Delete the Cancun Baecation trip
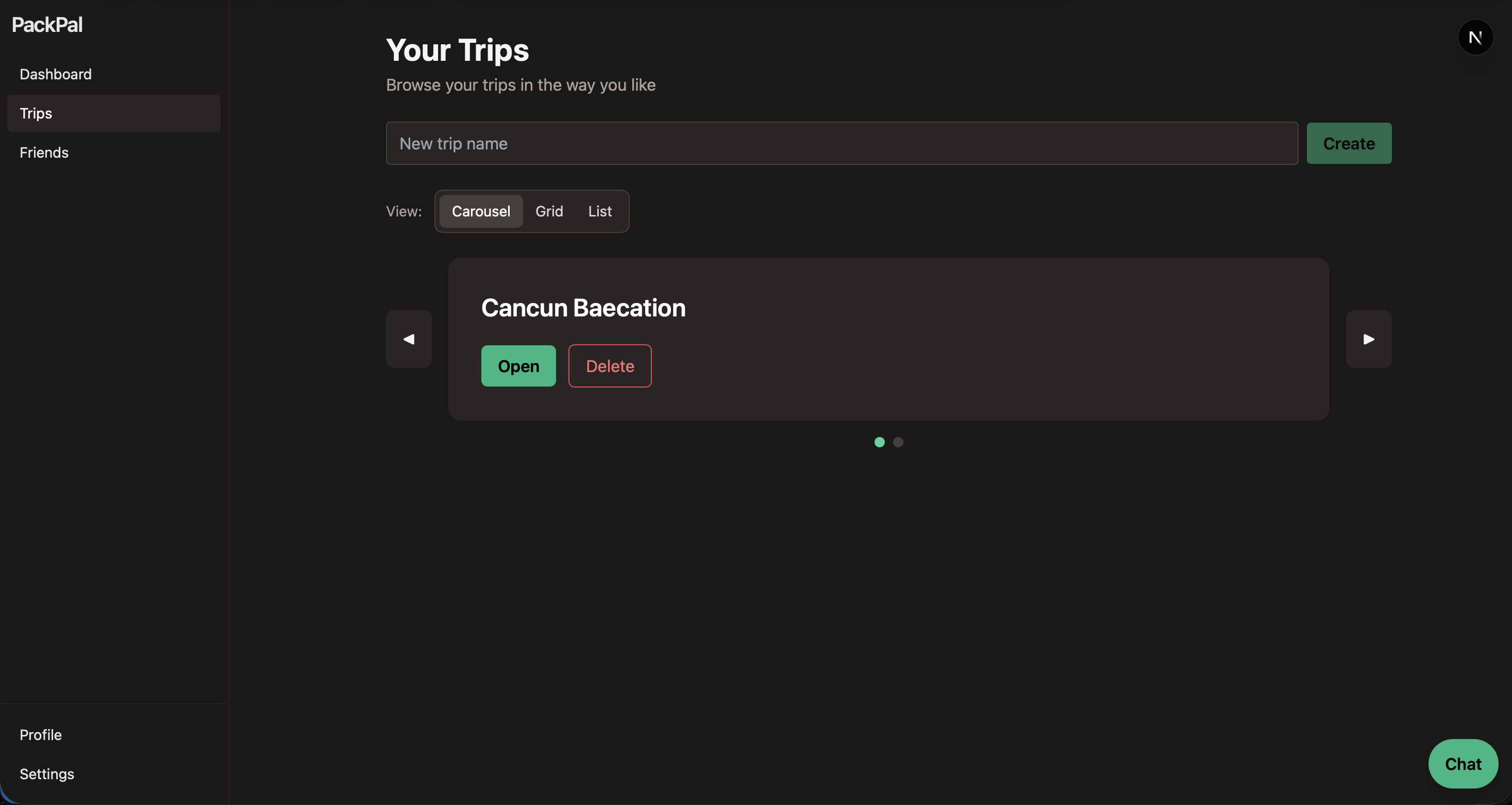The width and height of the screenshot is (1512, 805). point(609,366)
